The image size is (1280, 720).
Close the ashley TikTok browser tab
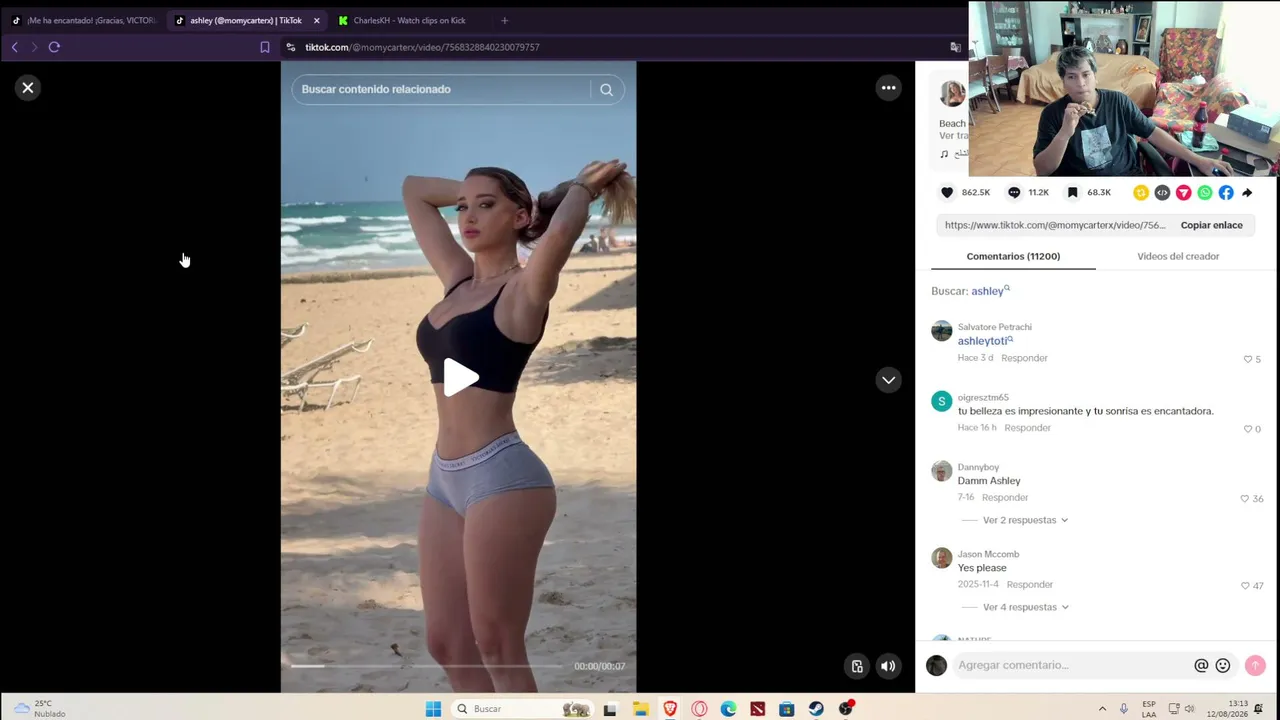pyautogui.click(x=316, y=20)
